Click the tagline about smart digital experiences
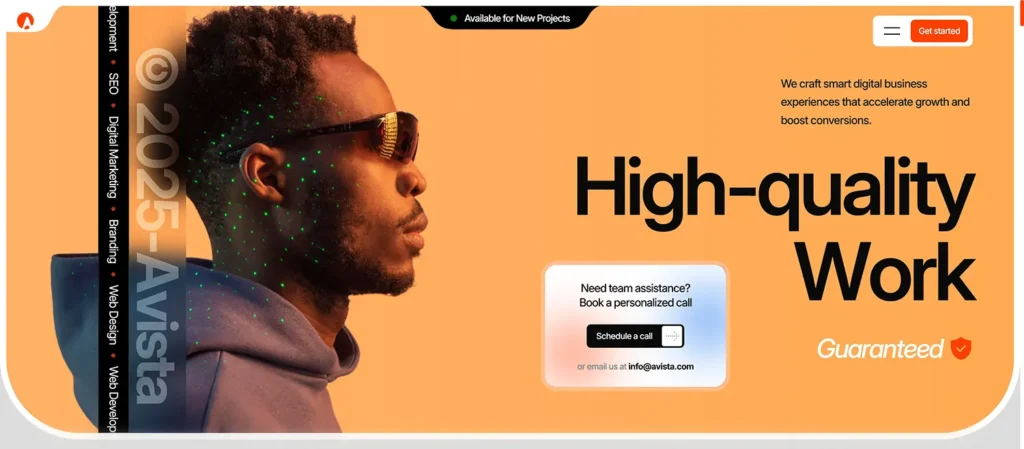The height and width of the screenshot is (449, 1024). click(x=875, y=102)
